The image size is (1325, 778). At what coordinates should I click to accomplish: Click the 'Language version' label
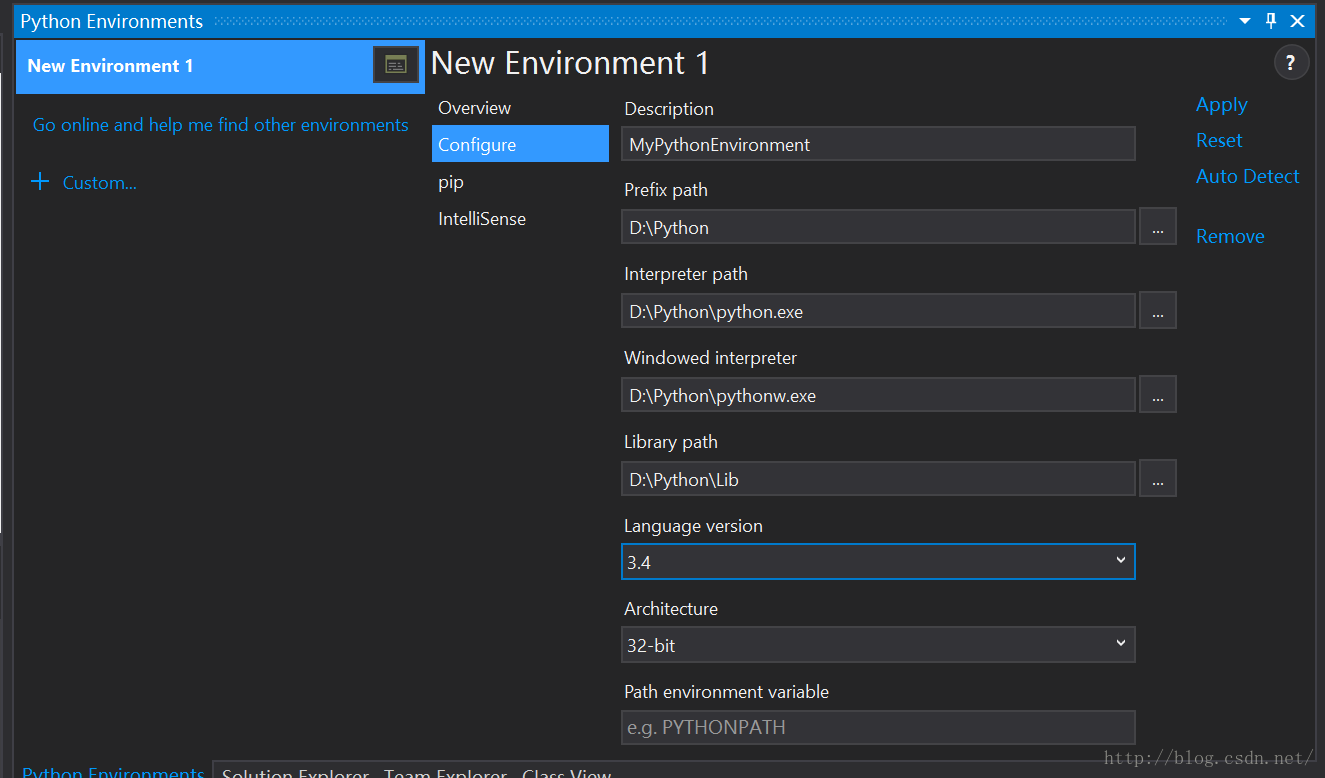coord(693,526)
